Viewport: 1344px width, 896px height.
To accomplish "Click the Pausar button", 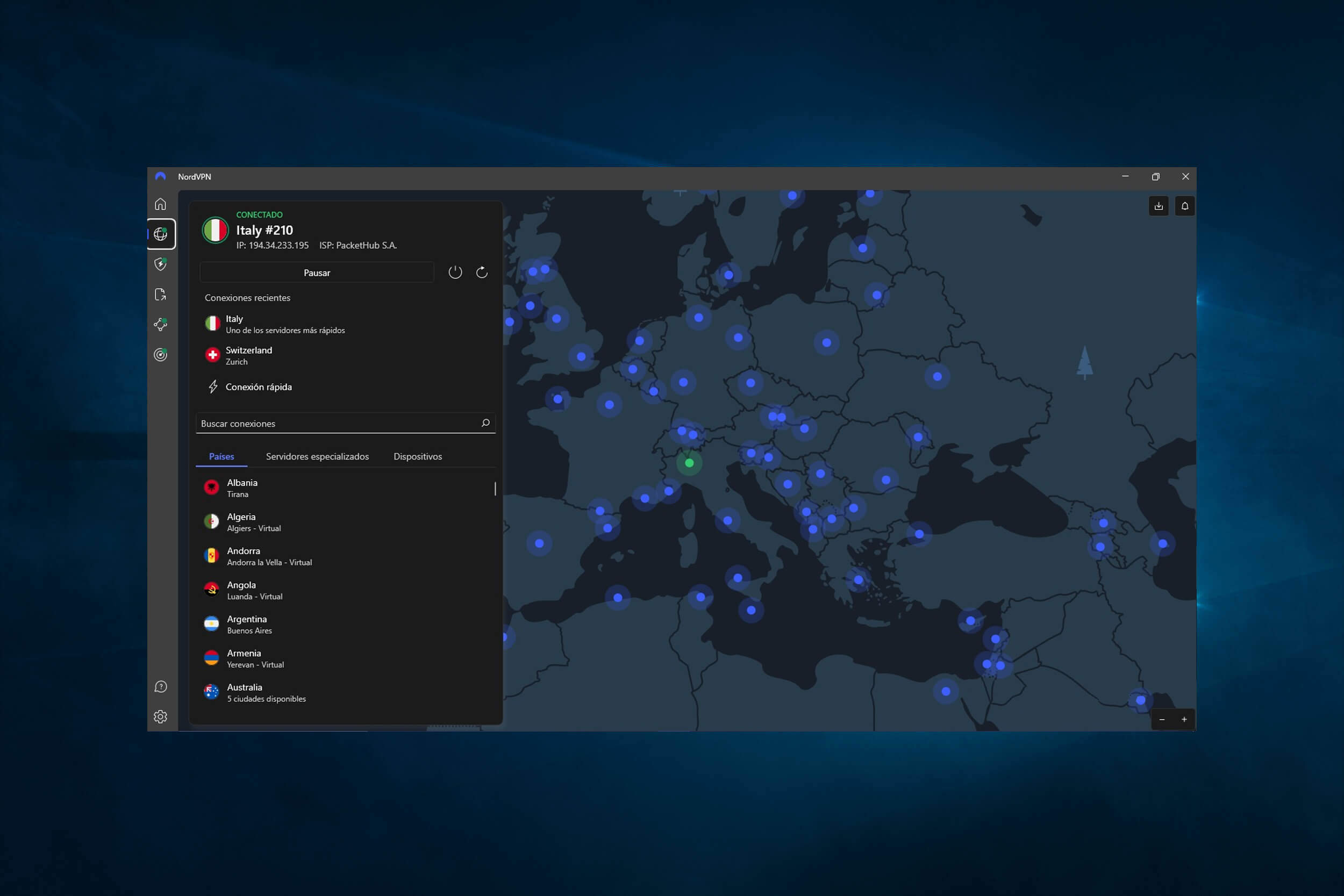I will point(317,273).
